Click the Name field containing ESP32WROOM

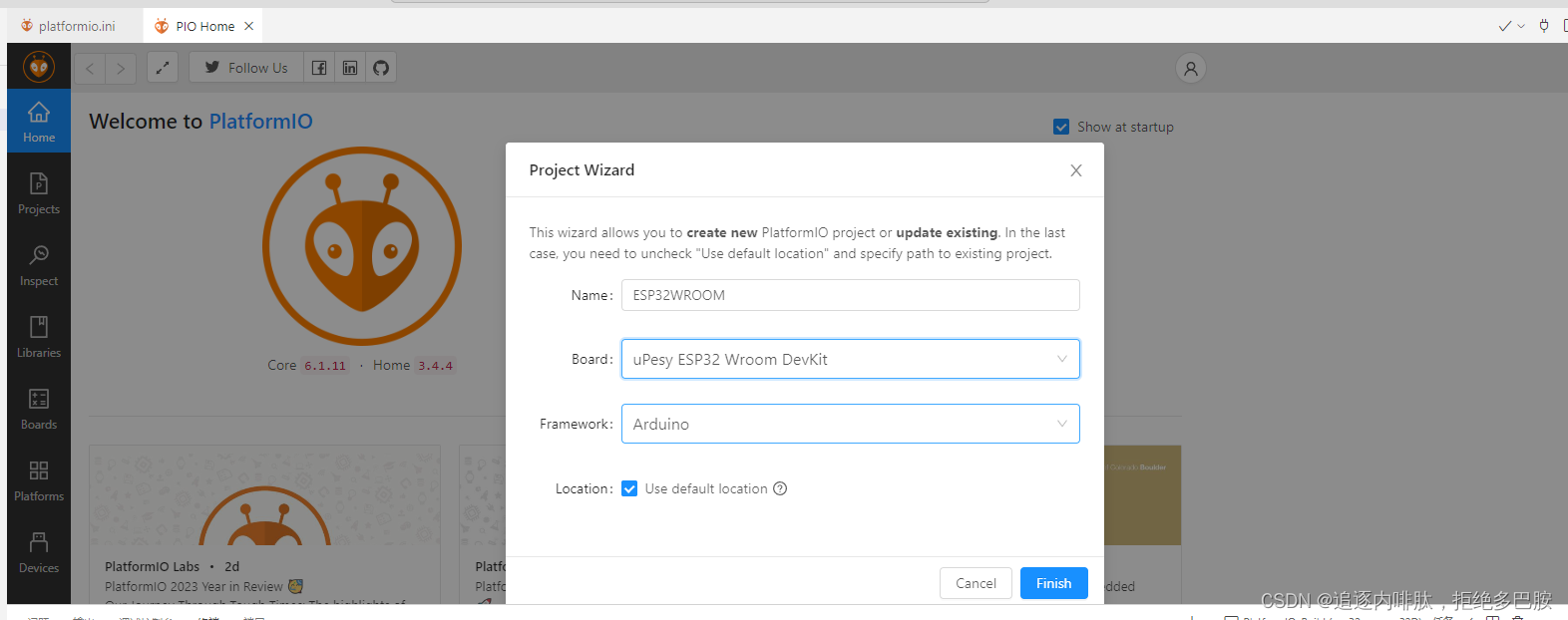point(850,295)
